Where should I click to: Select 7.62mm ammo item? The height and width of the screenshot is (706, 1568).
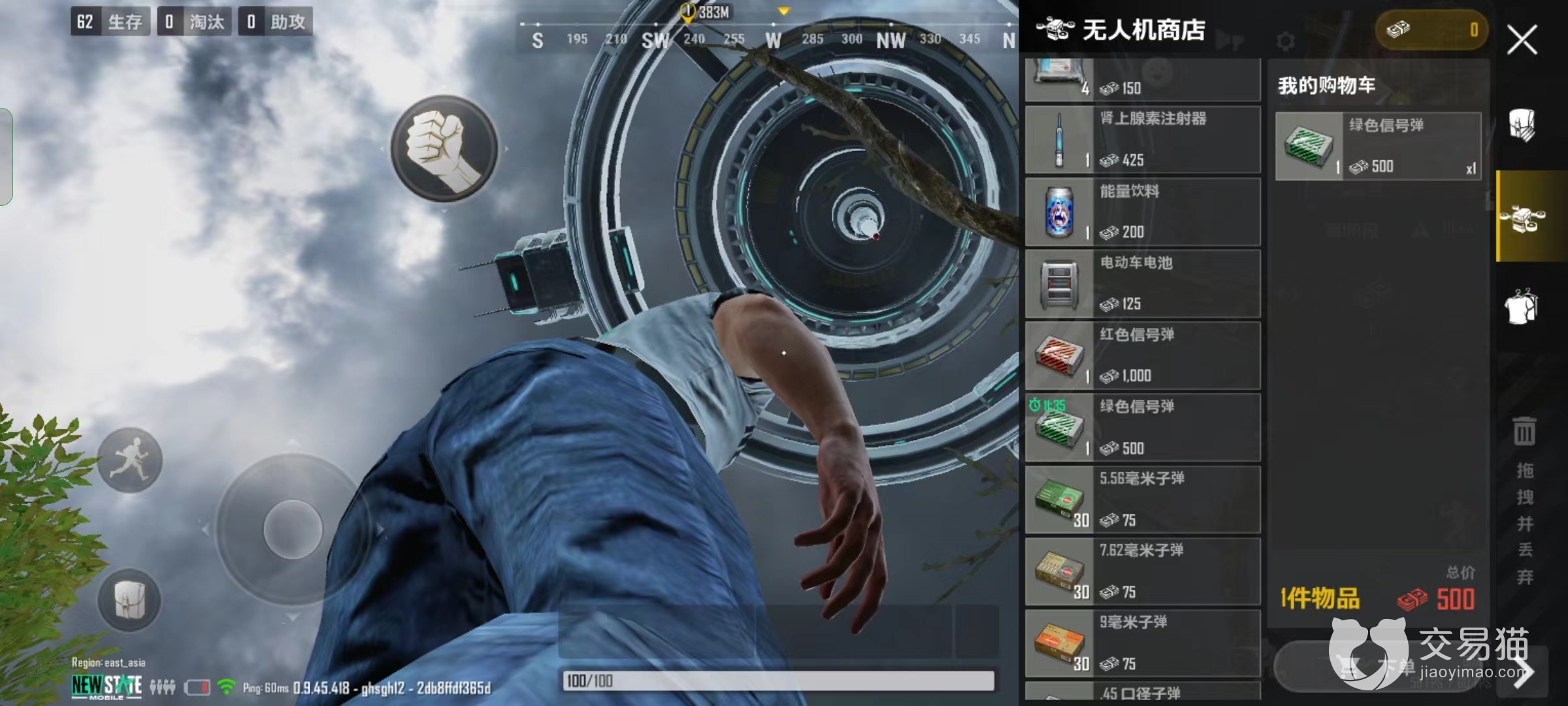pos(1142,571)
